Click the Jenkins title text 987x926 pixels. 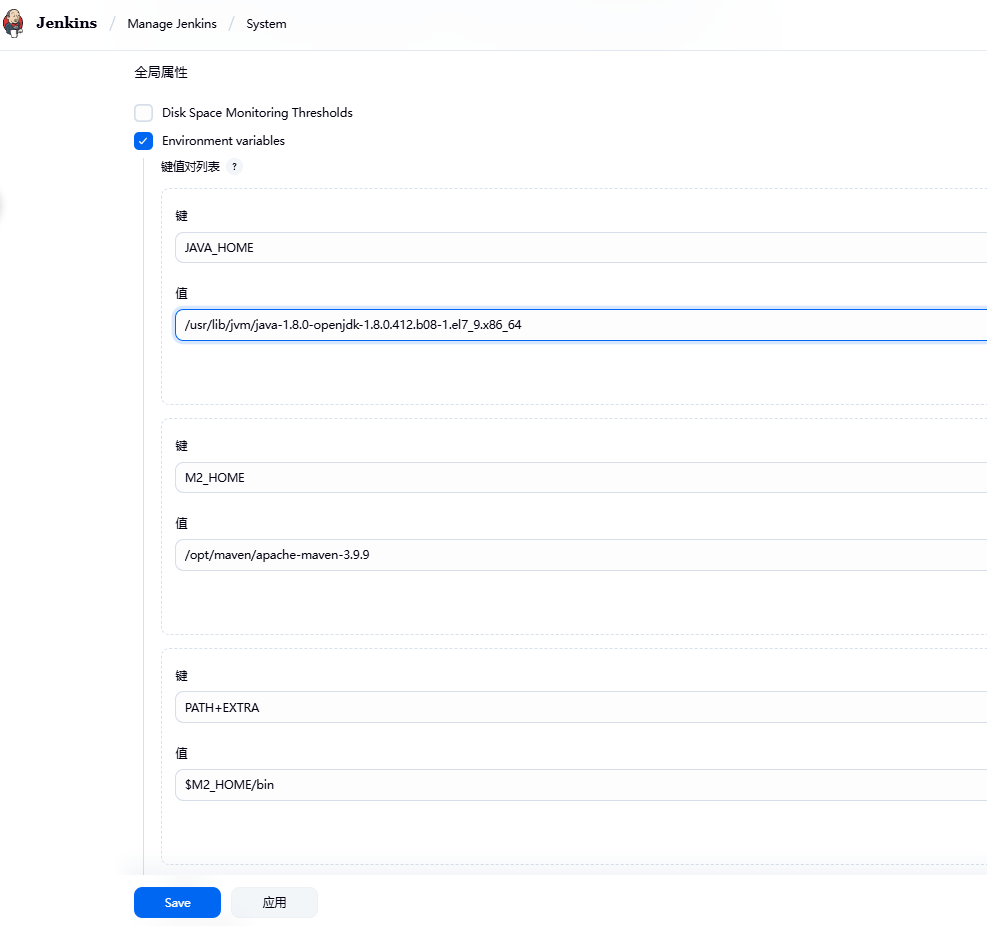(66, 23)
